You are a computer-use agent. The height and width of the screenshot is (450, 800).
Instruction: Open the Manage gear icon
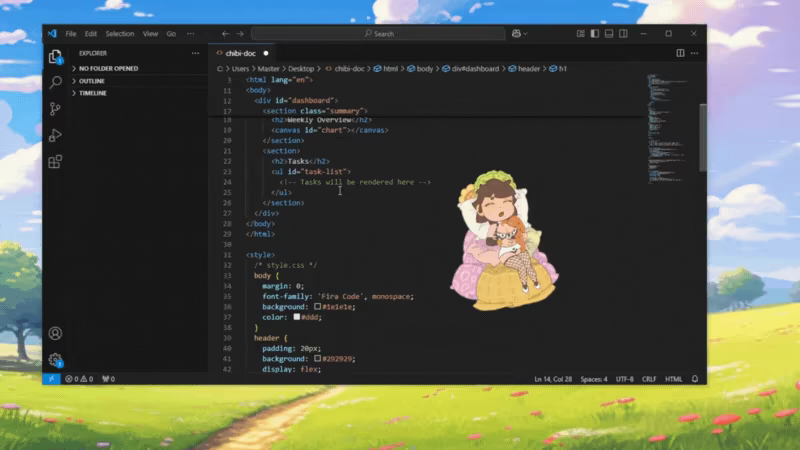tap(55, 360)
